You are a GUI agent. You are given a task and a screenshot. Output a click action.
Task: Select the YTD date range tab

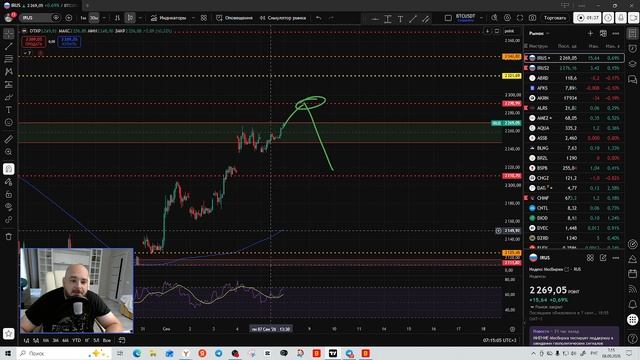[76, 340]
